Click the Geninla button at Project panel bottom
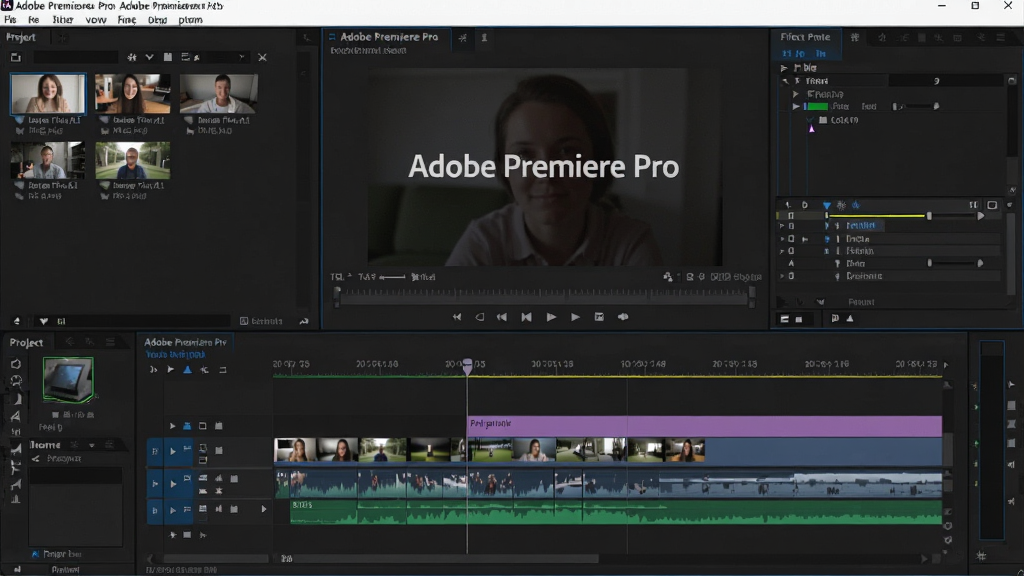This screenshot has height=576, width=1024. [x=261, y=321]
